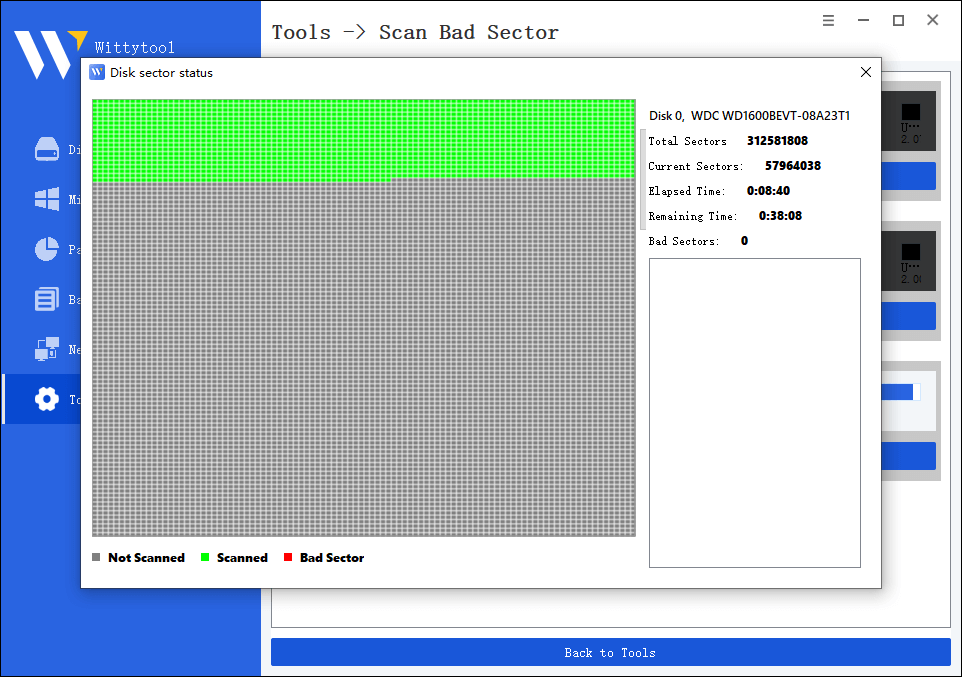Image resolution: width=962 pixels, height=677 pixels.
Task: Click the empty bad sector log list
Action: [754, 412]
